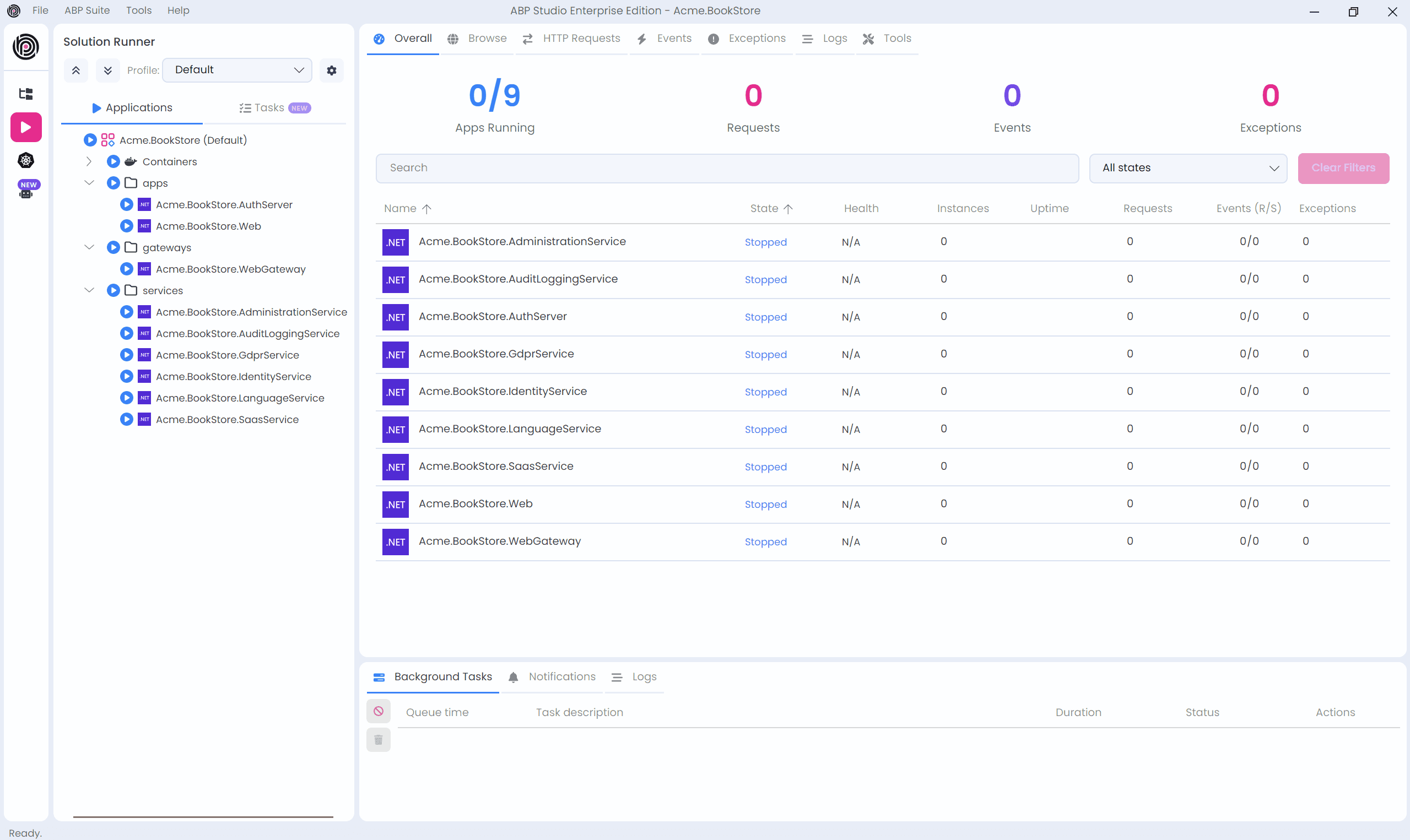1410x840 pixels.
Task: Click the collapse all double-chevron up icon
Action: tap(76, 70)
